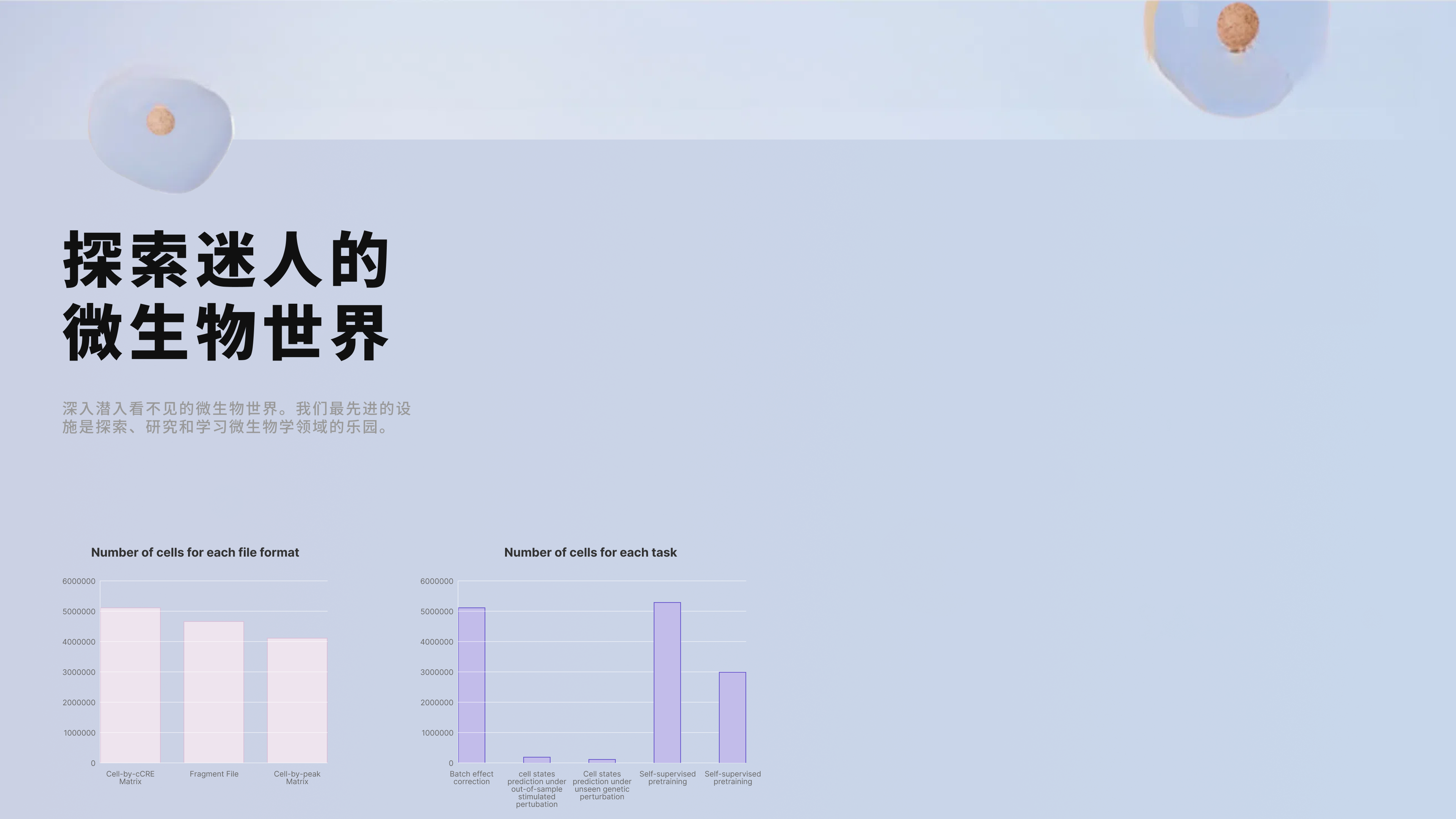Select the 'Cell-by-peak Matrix' axis label
1456x819 pixels.
[x=297, y=778]
